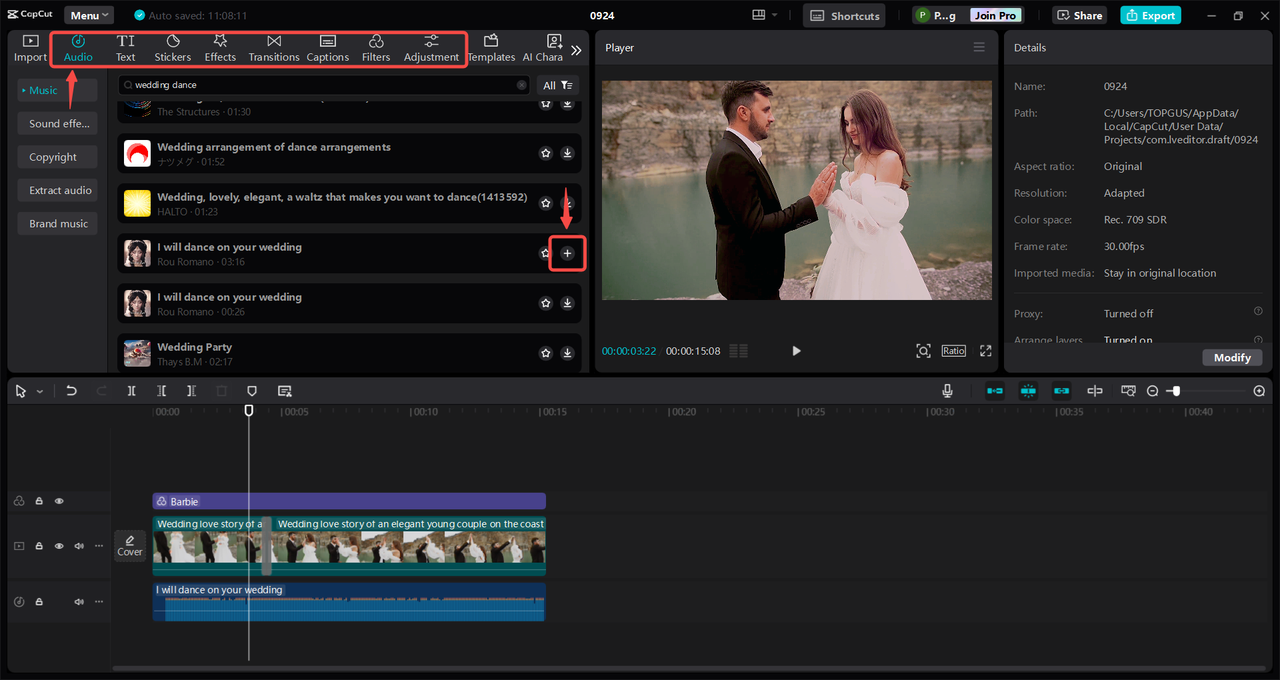Open the Filters tab
Image resolution: width=1280 pixels, height=680 pixels.
coord(376,48)
